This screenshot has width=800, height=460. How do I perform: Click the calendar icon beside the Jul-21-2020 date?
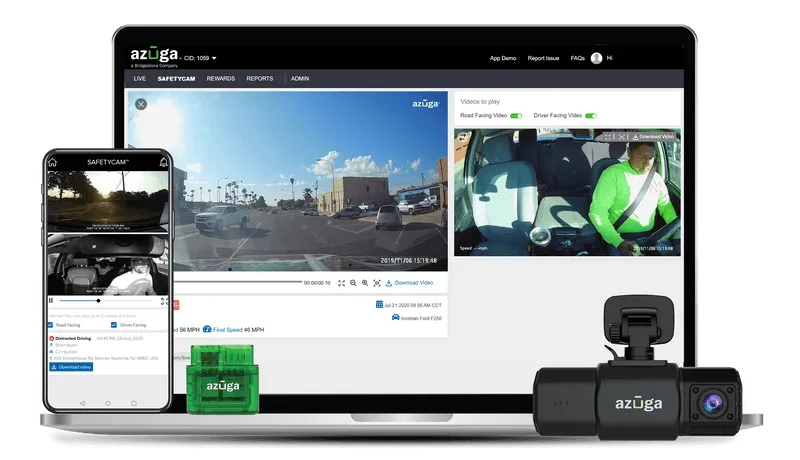379,304
